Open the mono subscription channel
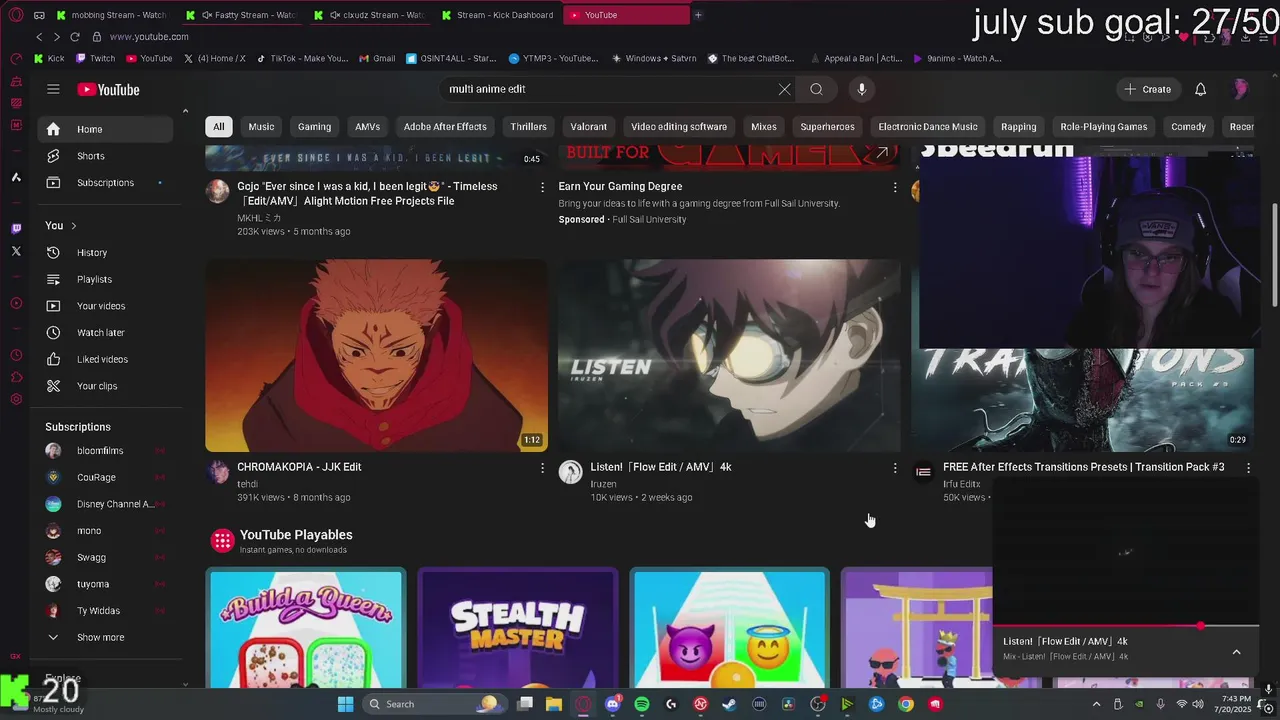1280x720 pixels. coord(105,531)
